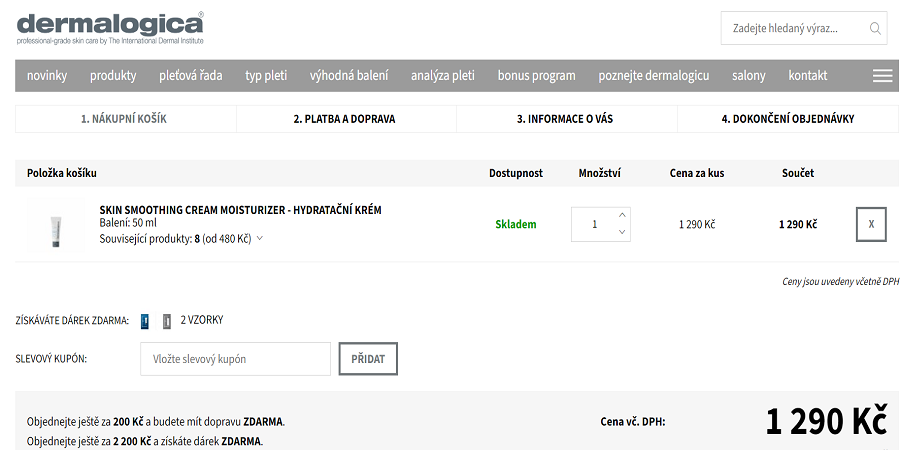Screen dimensions: 900x450
Task: Click the product thumbnail image
Action: (55, 226)
